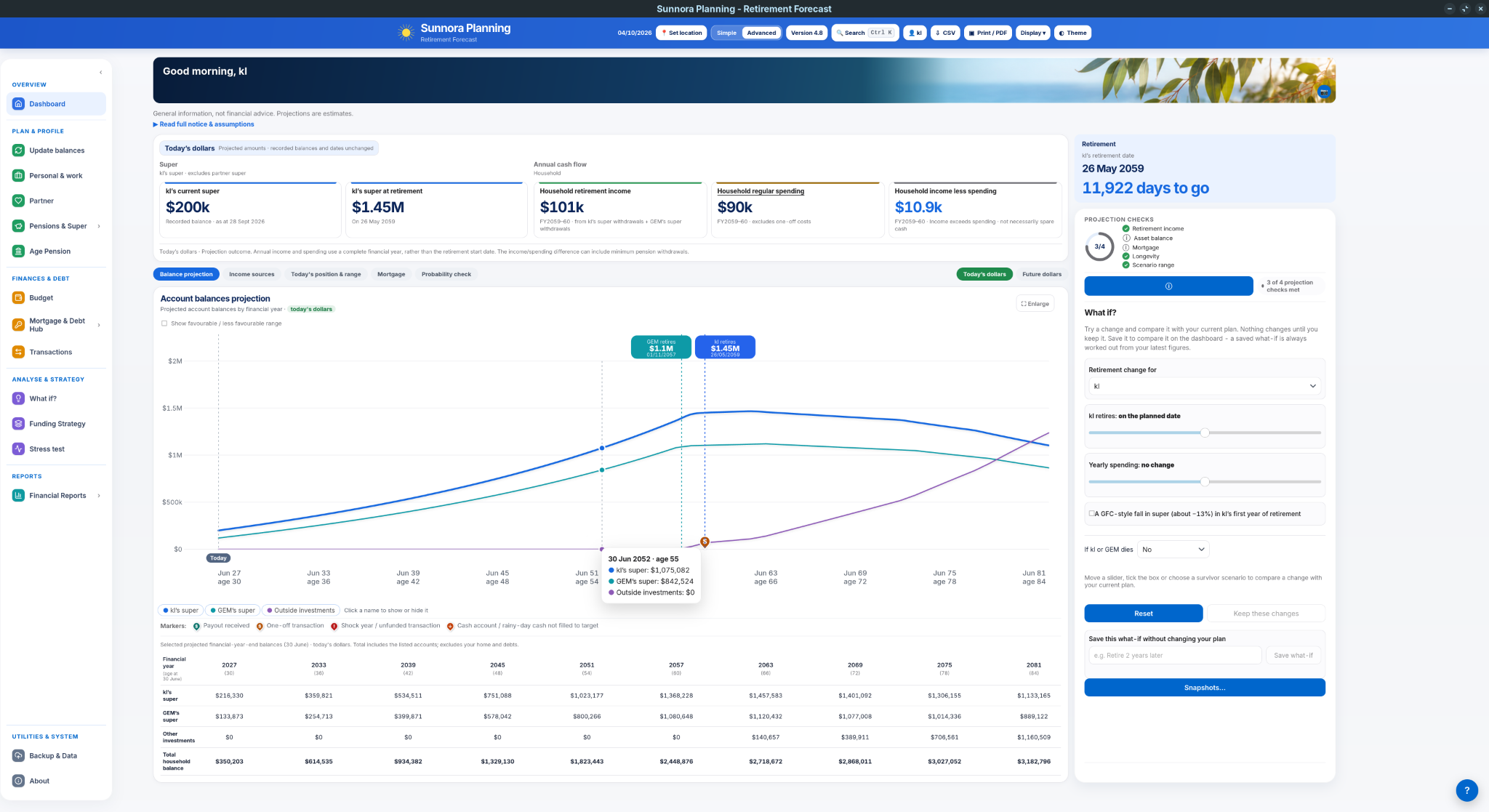Screen dimensions: 1489x812
Task: Open the Today's position & range tab
Action: point(326,274)
